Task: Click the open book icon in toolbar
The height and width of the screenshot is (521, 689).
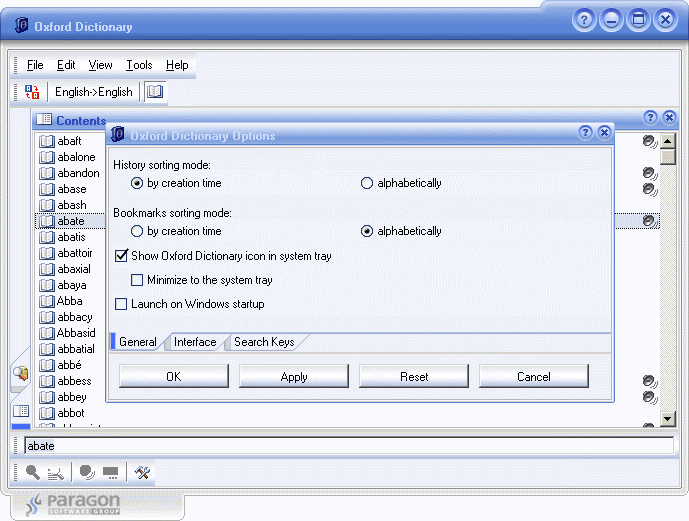Action: click(155, 92)
